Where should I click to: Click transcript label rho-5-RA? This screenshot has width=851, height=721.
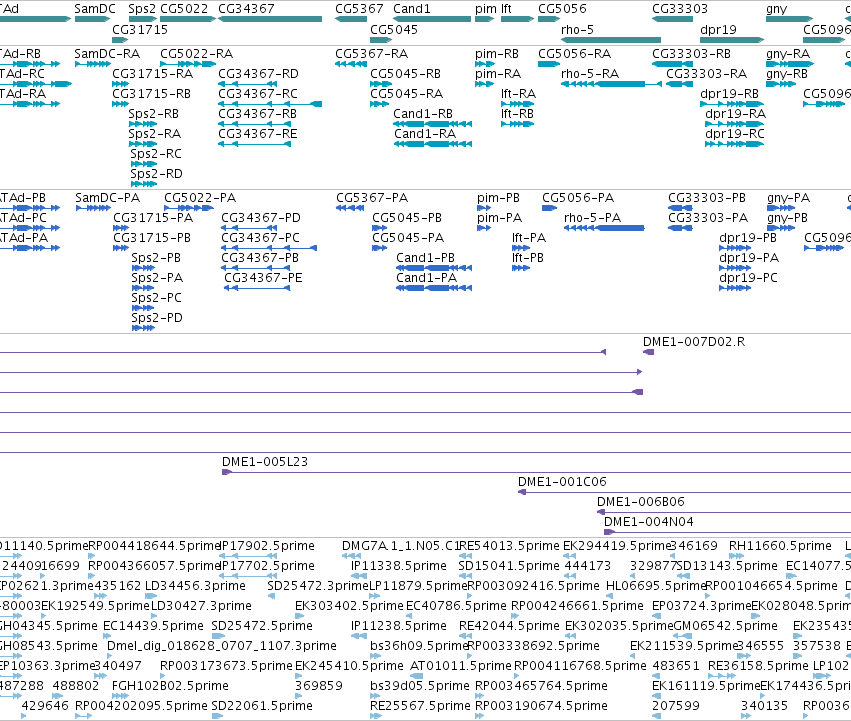(590, 73)
